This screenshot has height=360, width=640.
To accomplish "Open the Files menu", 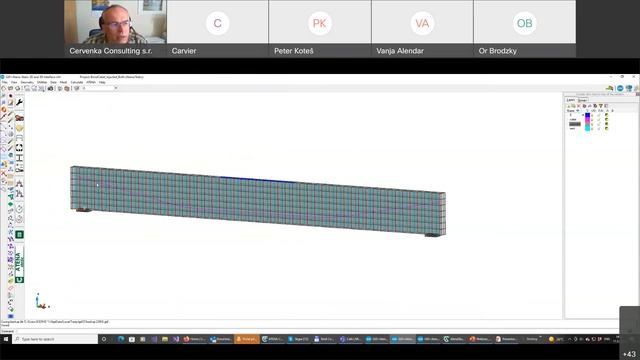I will coord(4,82).
